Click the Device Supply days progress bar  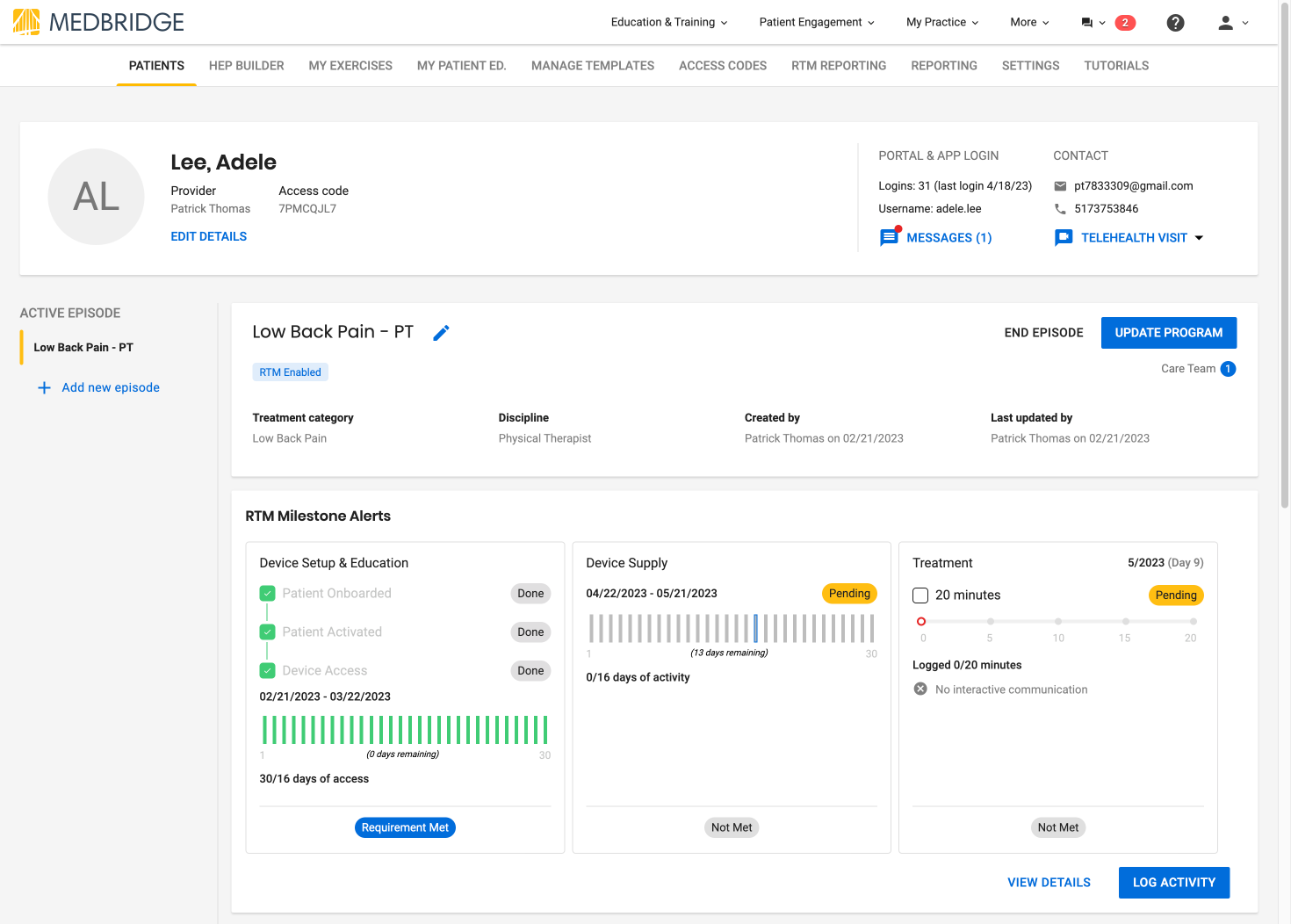click(x=732, y=629)
